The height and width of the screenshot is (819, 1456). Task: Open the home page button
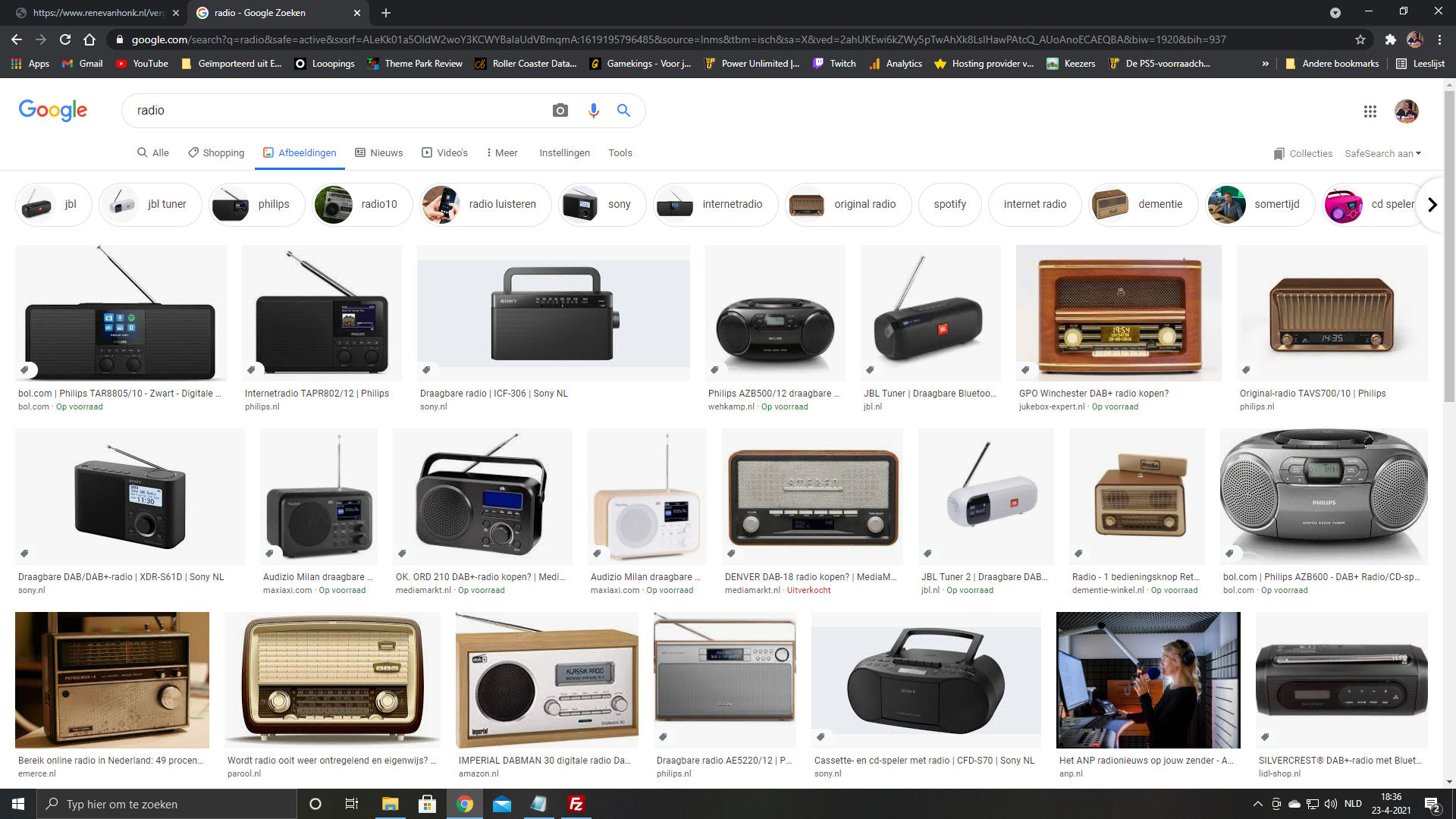[x=89, y=39]
